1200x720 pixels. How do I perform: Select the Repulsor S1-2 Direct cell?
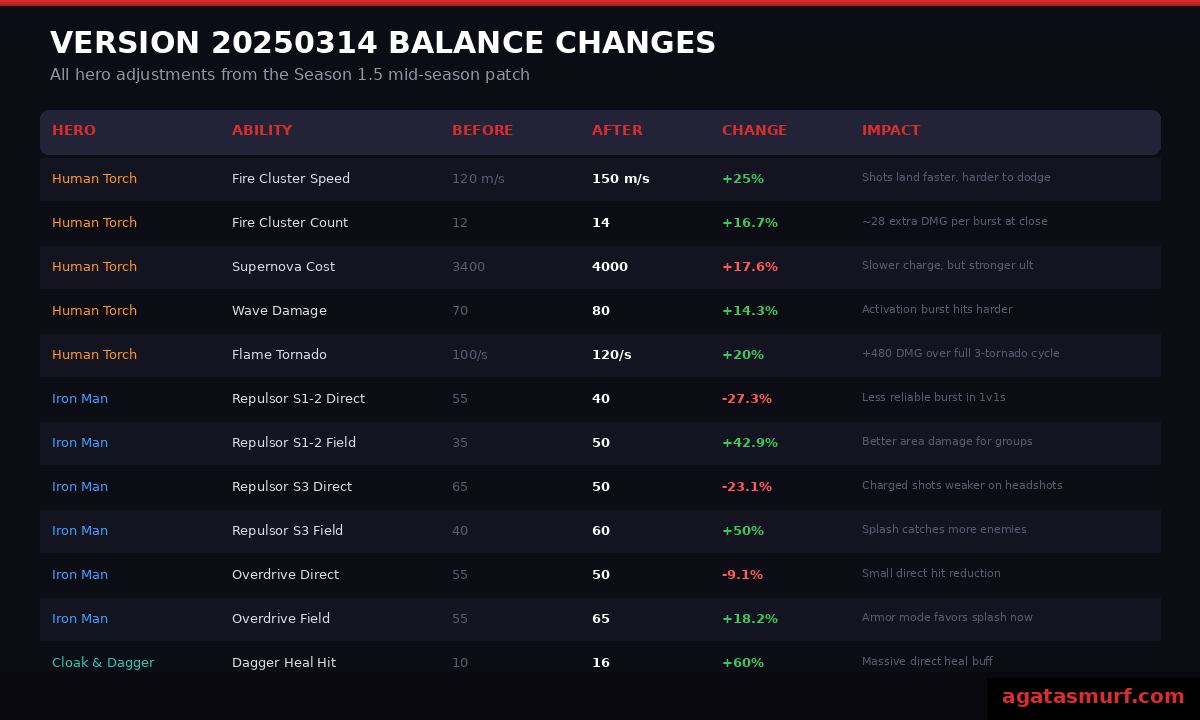click(x=298, y=399)
